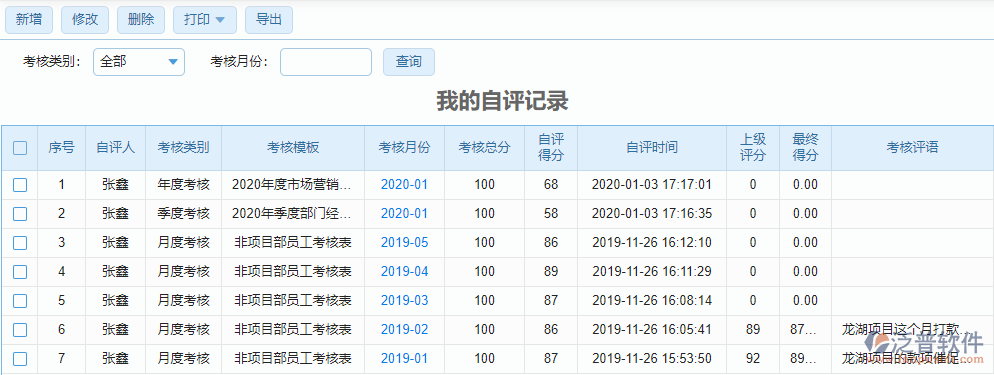Image resolution: width=994 pixels, height=375 pixels.
Task: Check the checkbox for row 2
Action: point(20,214)
